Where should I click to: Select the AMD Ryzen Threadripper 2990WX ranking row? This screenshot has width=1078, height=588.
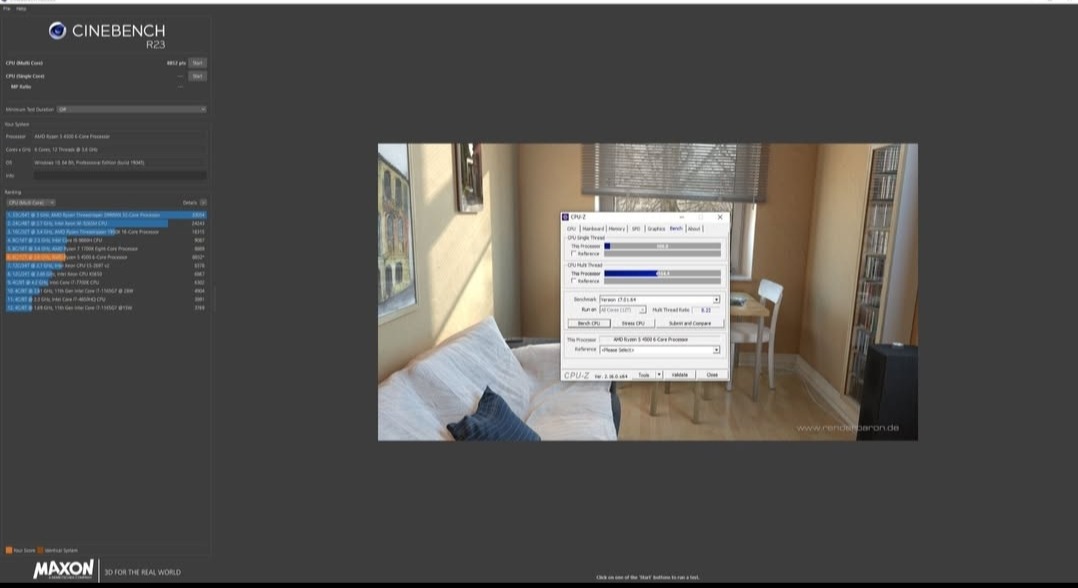pyautogui.click(x=106, y=215)
